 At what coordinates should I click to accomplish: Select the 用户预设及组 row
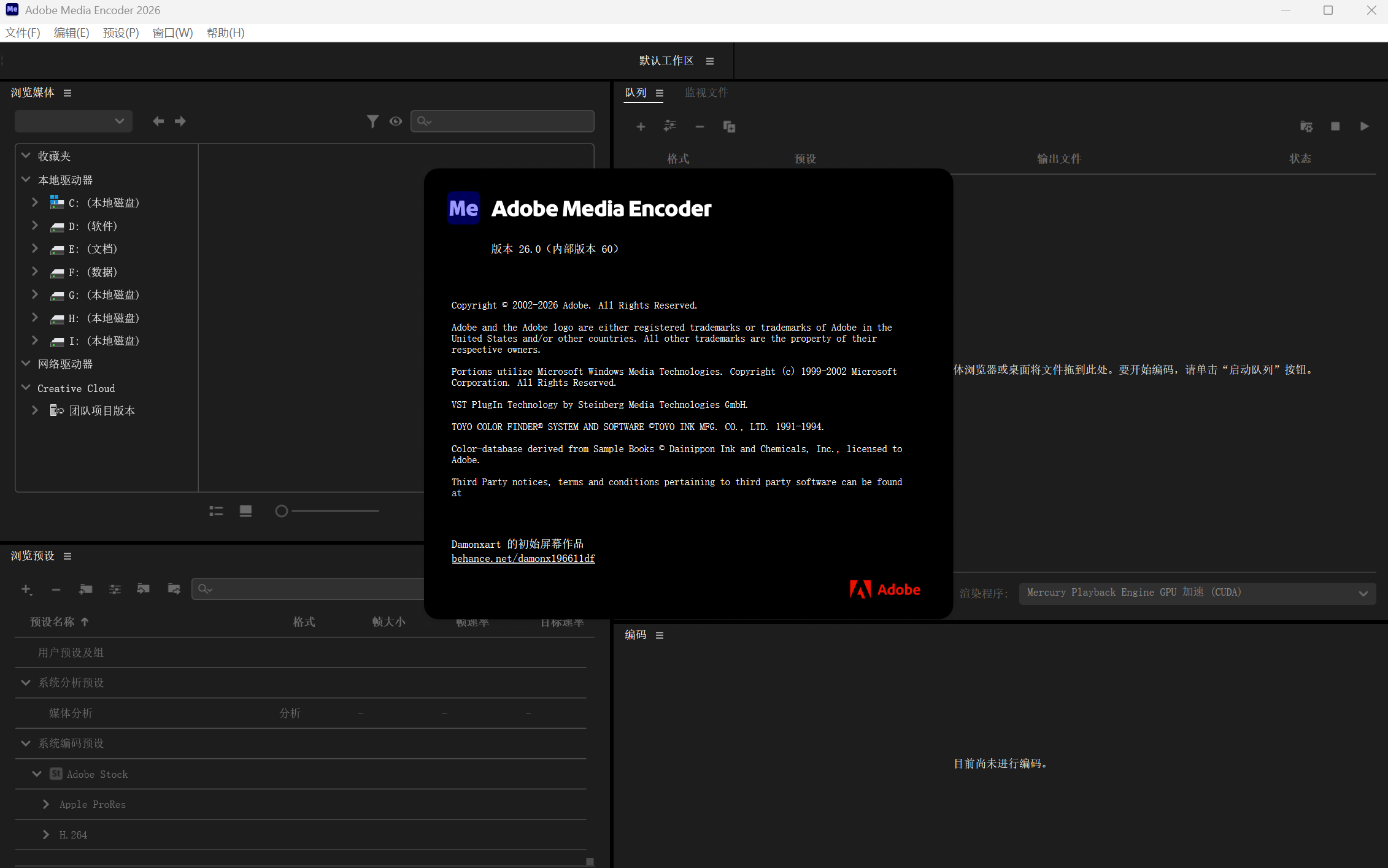click(301, 653)
